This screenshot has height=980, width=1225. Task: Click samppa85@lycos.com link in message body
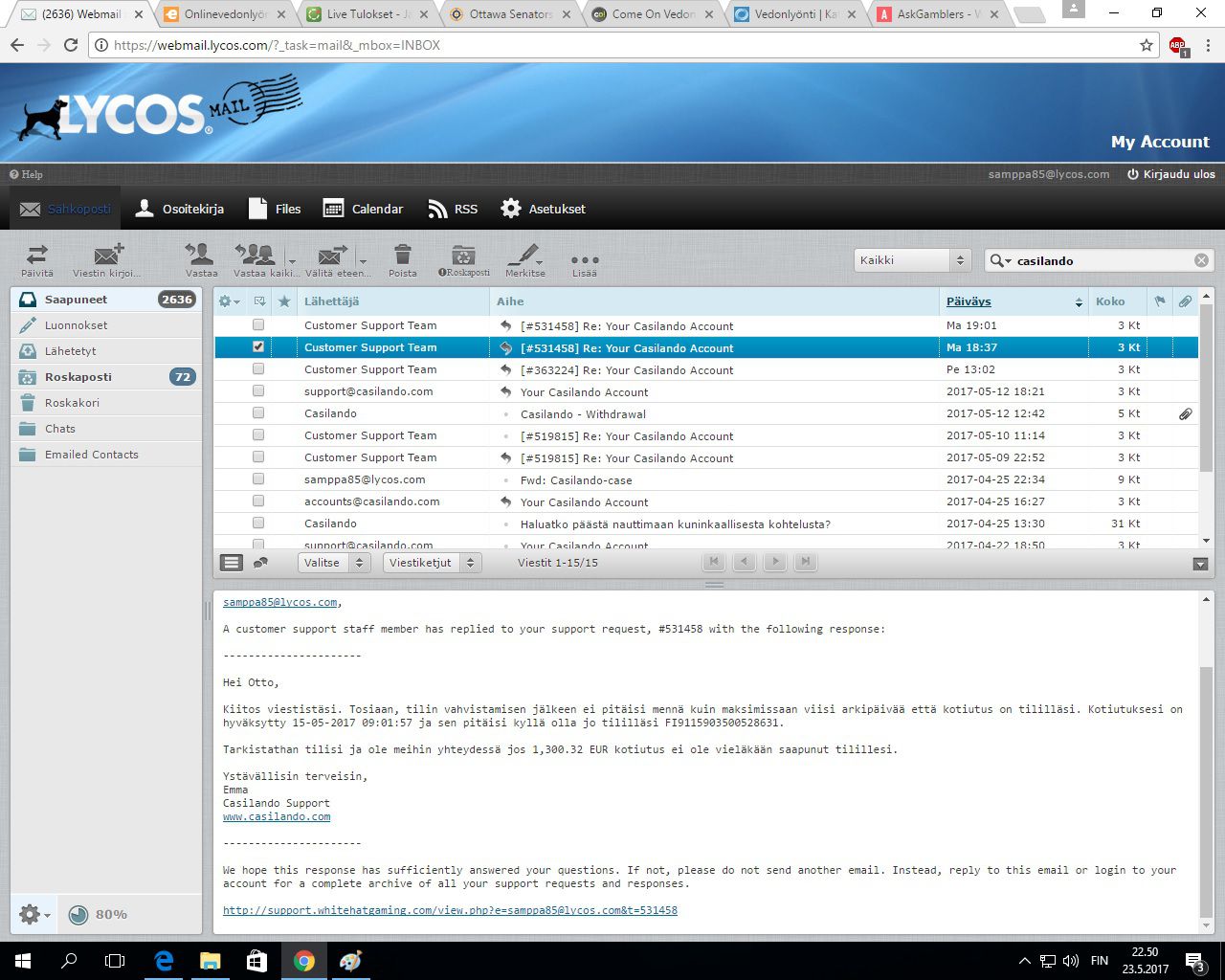pos(280,602)
